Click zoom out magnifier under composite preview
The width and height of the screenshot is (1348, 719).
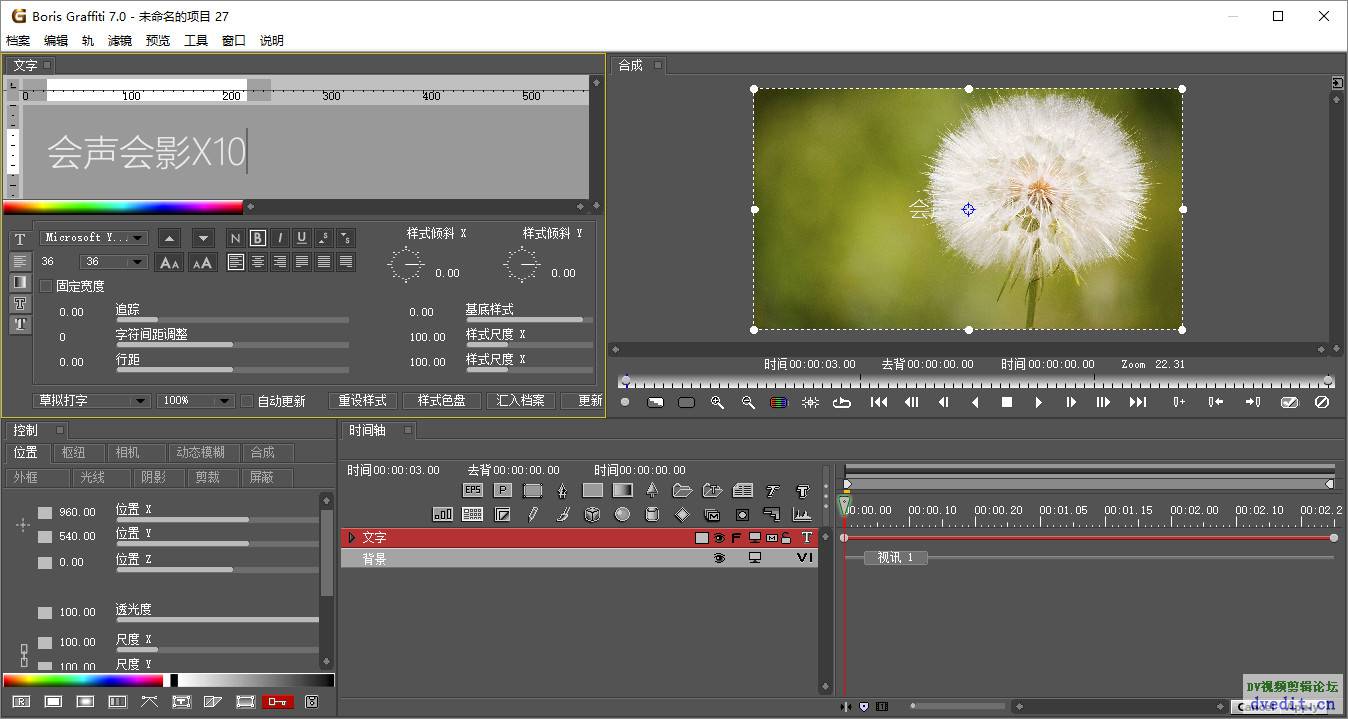(748, 402)
